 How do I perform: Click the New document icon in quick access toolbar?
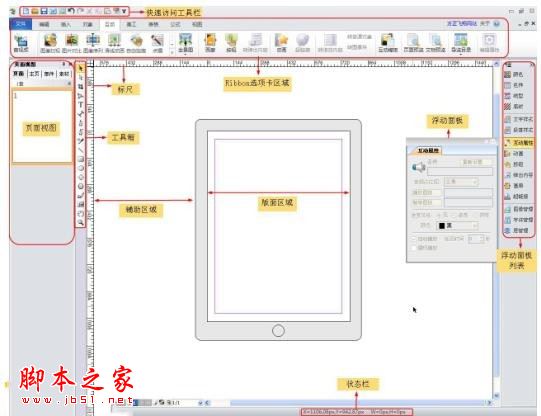pyautogui.click(x=26, y=11)
